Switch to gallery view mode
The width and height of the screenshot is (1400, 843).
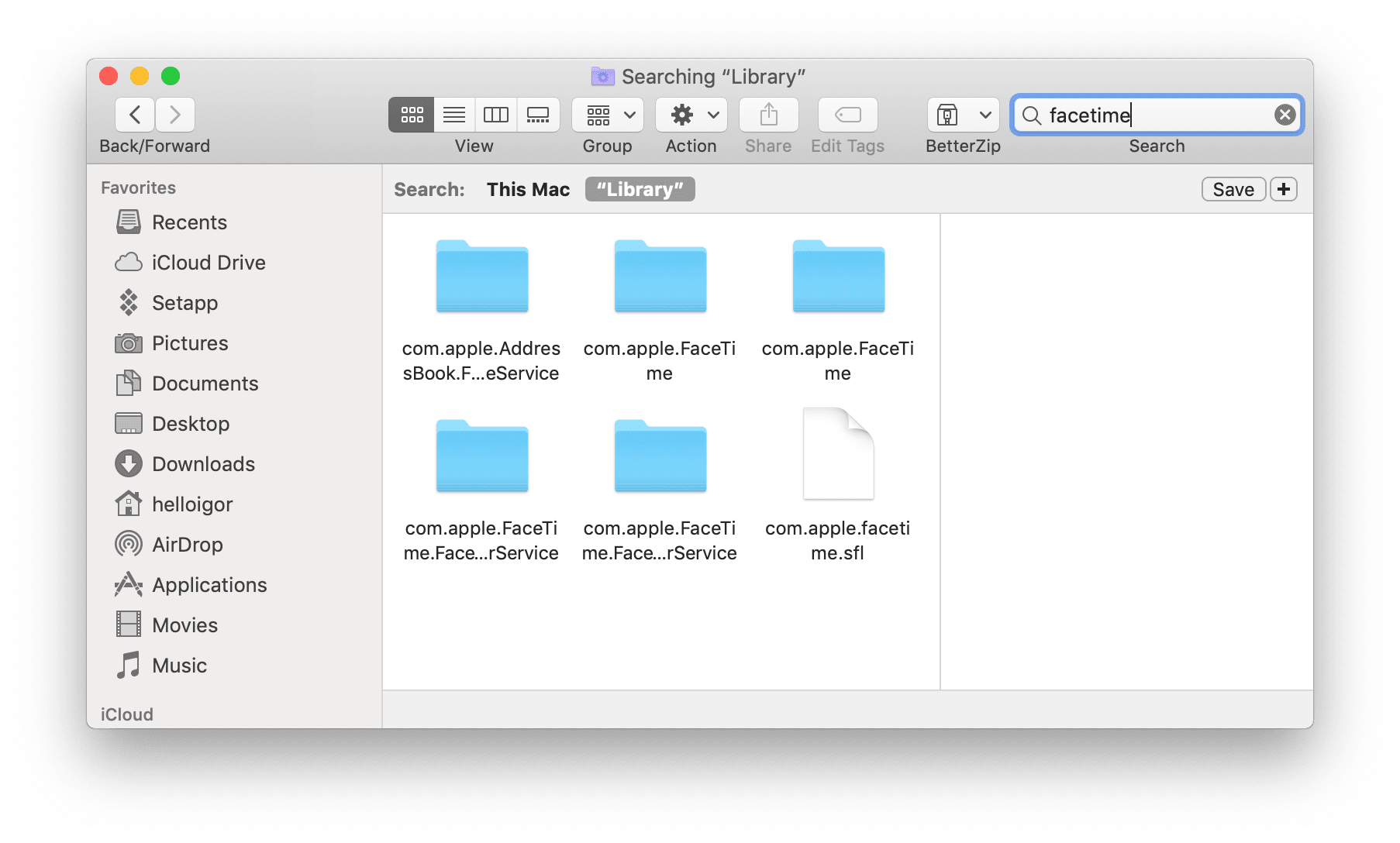pos(538,115)
